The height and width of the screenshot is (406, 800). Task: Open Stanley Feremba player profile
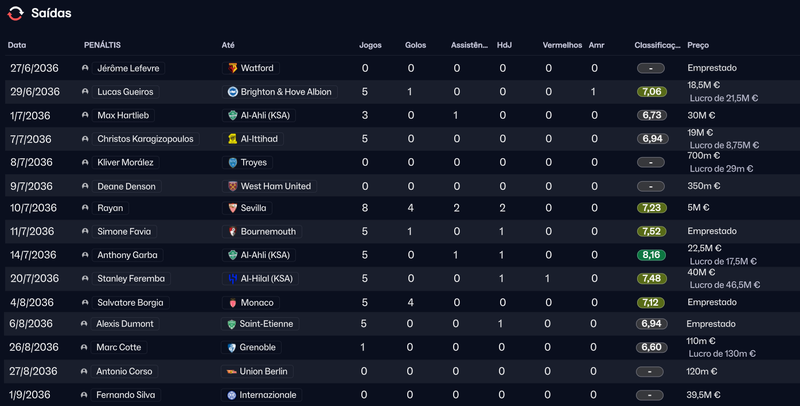tap(131, 278)
